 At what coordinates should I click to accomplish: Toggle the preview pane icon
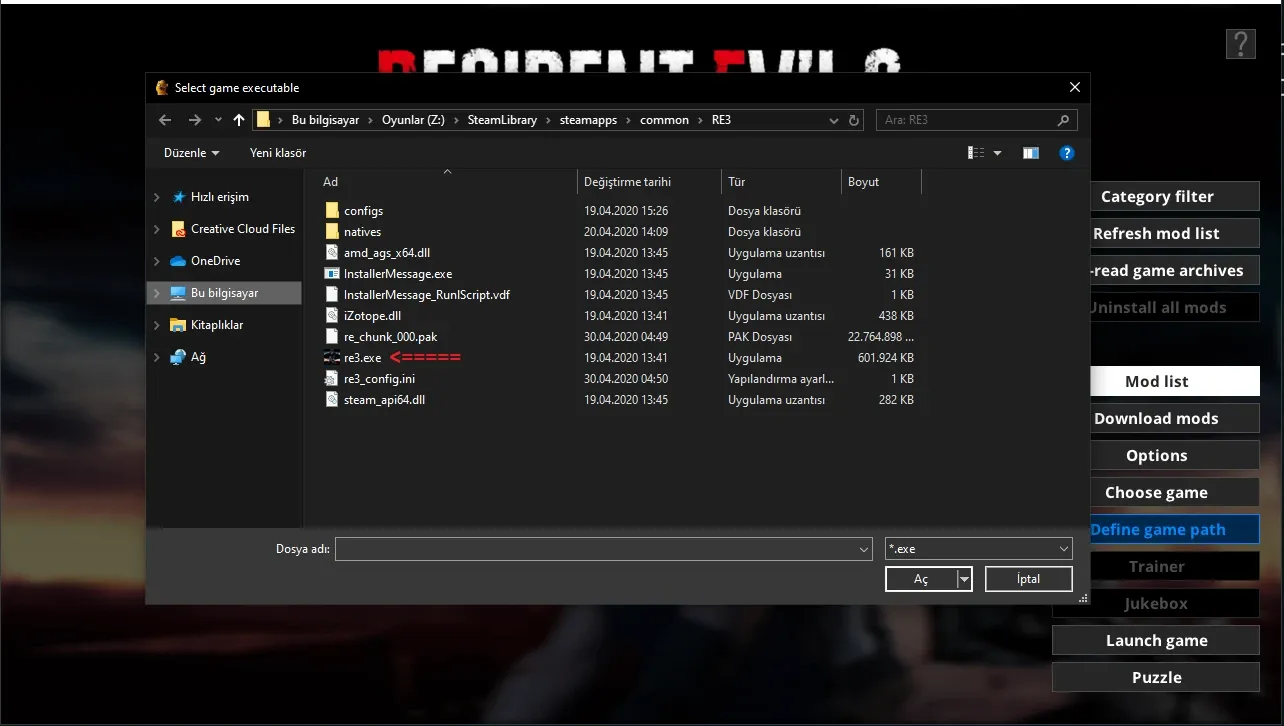pos(1030,153)
